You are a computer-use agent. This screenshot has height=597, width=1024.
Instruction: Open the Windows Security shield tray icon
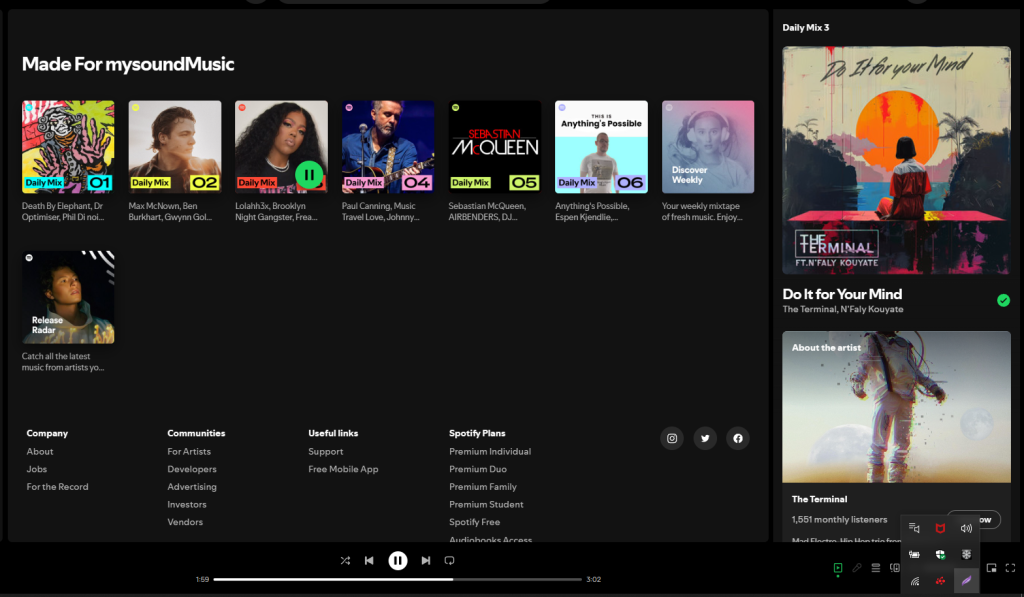pos(940,555)
